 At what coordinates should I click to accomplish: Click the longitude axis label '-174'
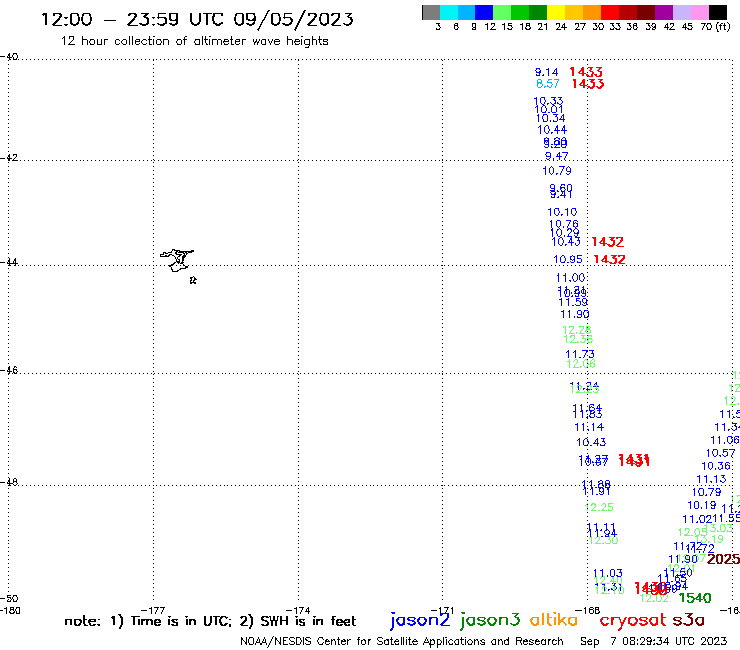point(298,611)
